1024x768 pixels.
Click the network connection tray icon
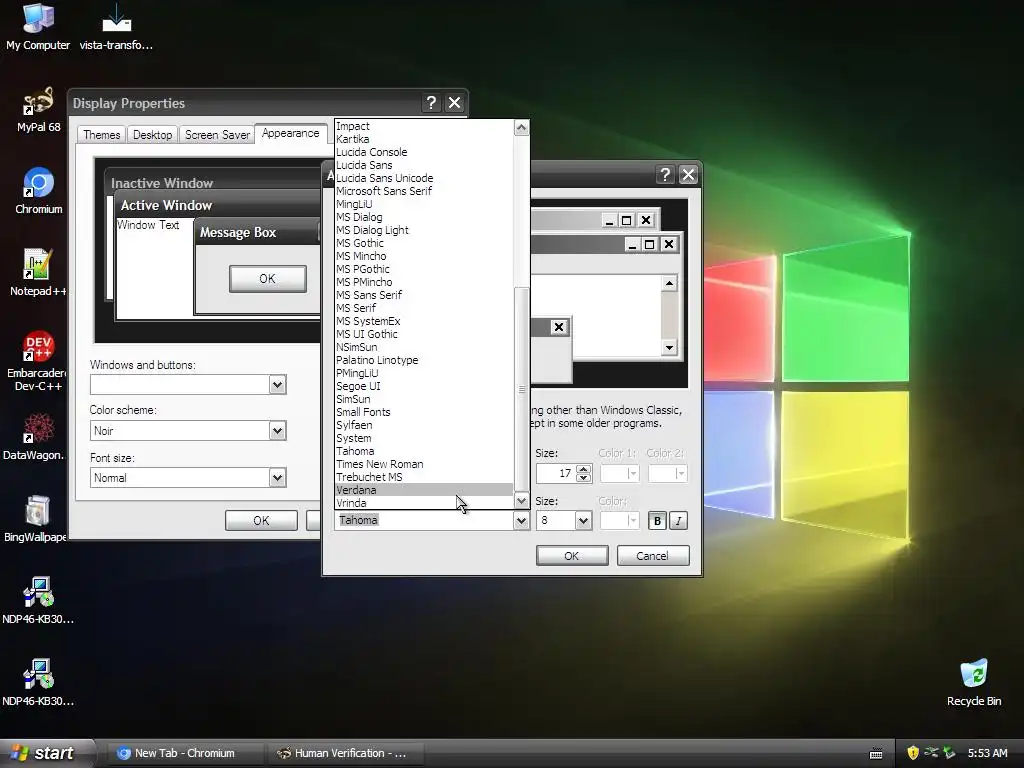(x=931, y=753)
